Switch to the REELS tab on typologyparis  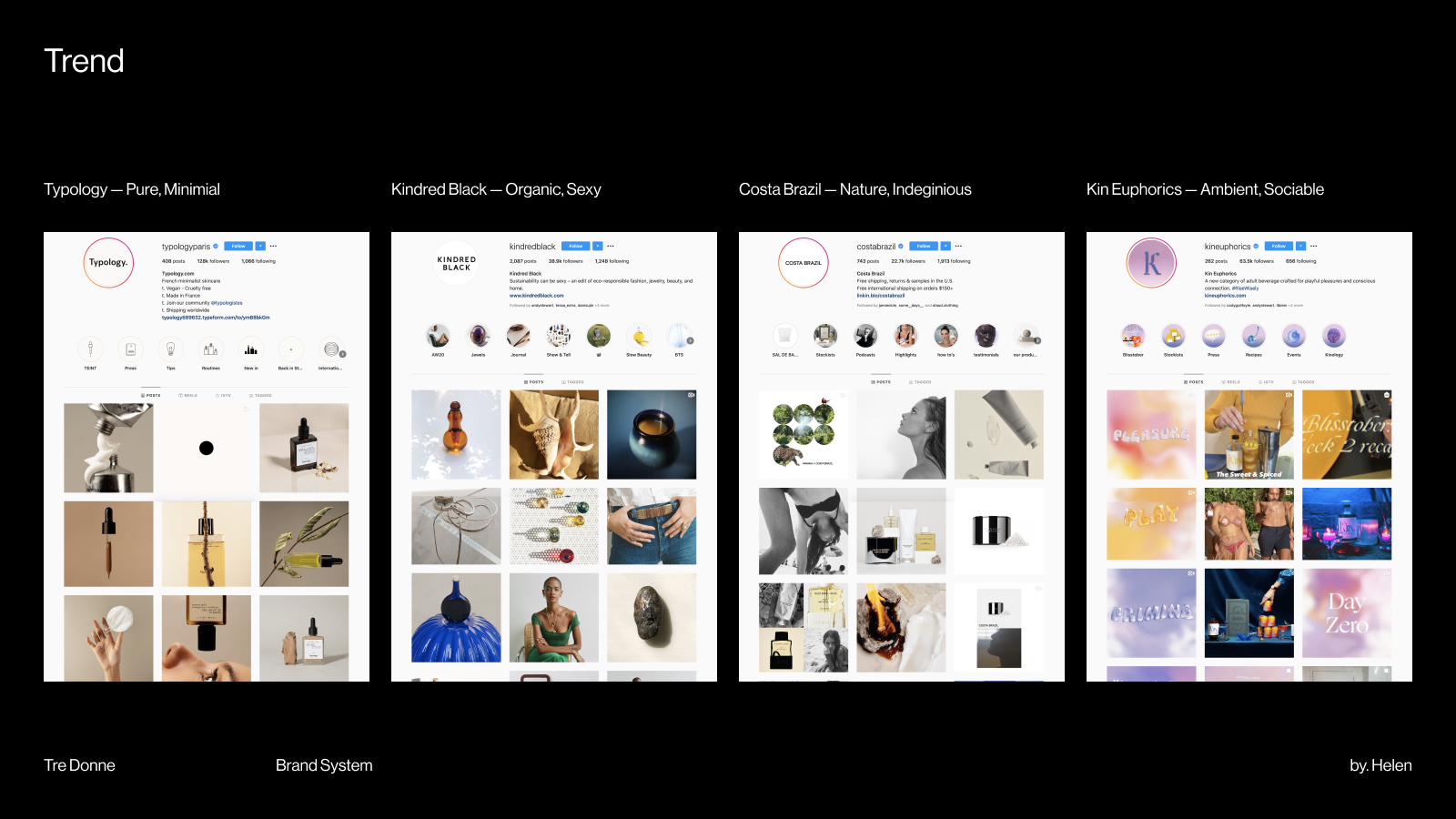tap(188, 396)
